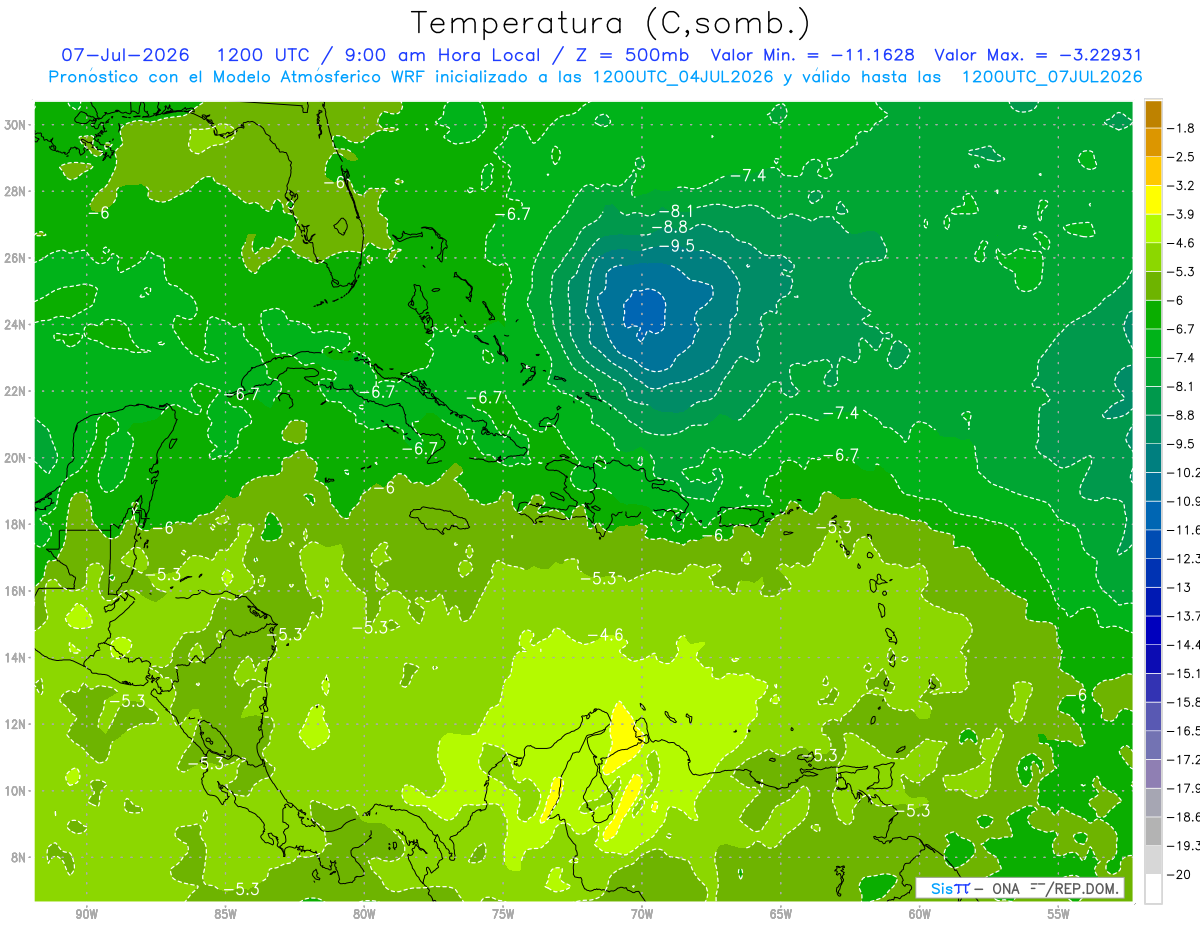This screenshot has width=1200, height=927.
Task: Click the "-1.8" colorbar tick label
Action: pos(1183,128)
